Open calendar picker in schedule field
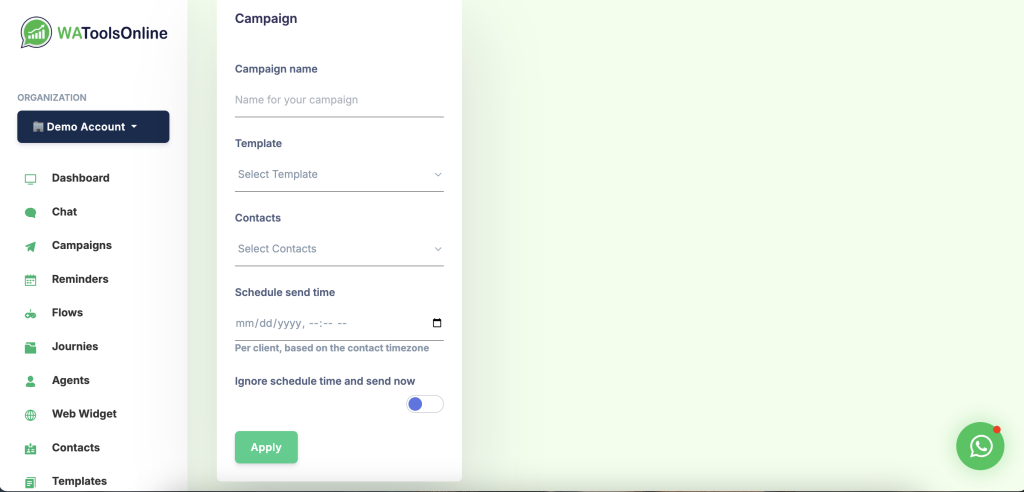This screenshot has height=492, width=1024. point(437,323)
